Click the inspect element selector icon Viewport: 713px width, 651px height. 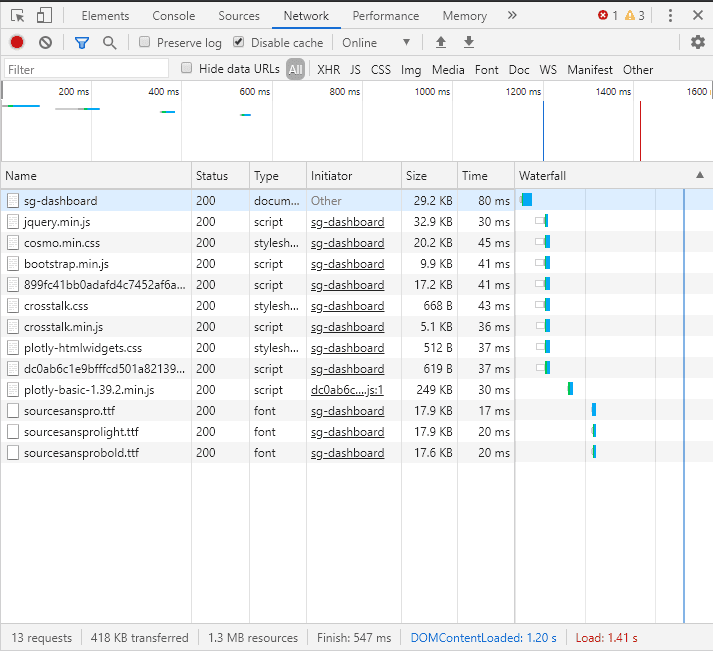click(x=18, y=16)
